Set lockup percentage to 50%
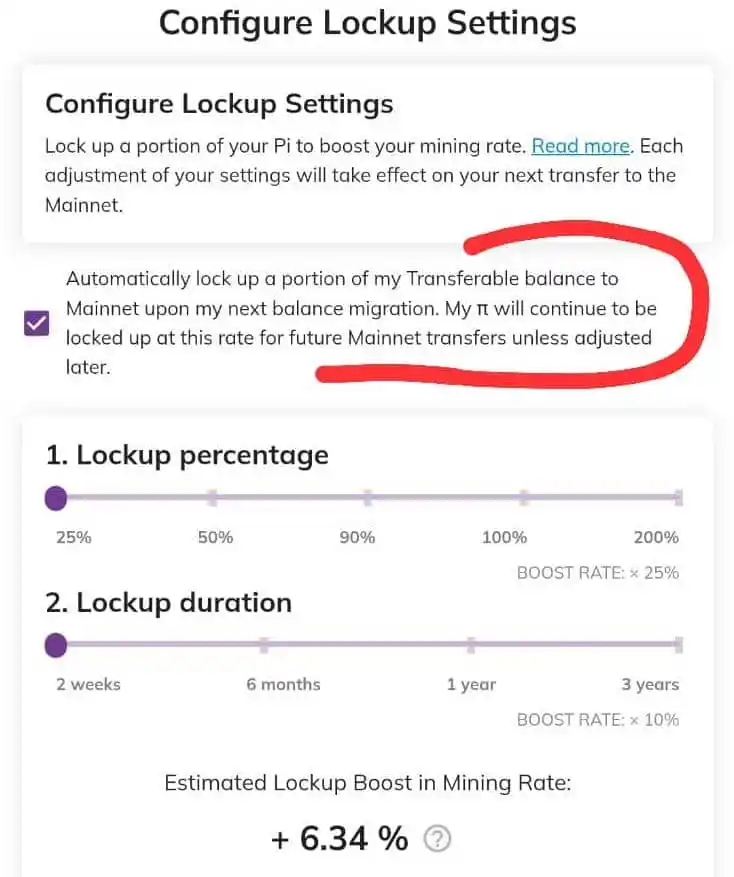This screenshot has height=877, width=734. coord(212,497)
